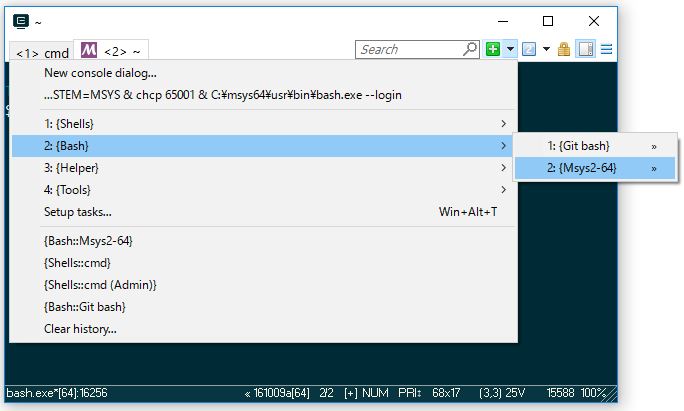The width and height of the screenshot is (684, 411).
Task: Click the » mark beside {Git bash}
Action: 654,147
